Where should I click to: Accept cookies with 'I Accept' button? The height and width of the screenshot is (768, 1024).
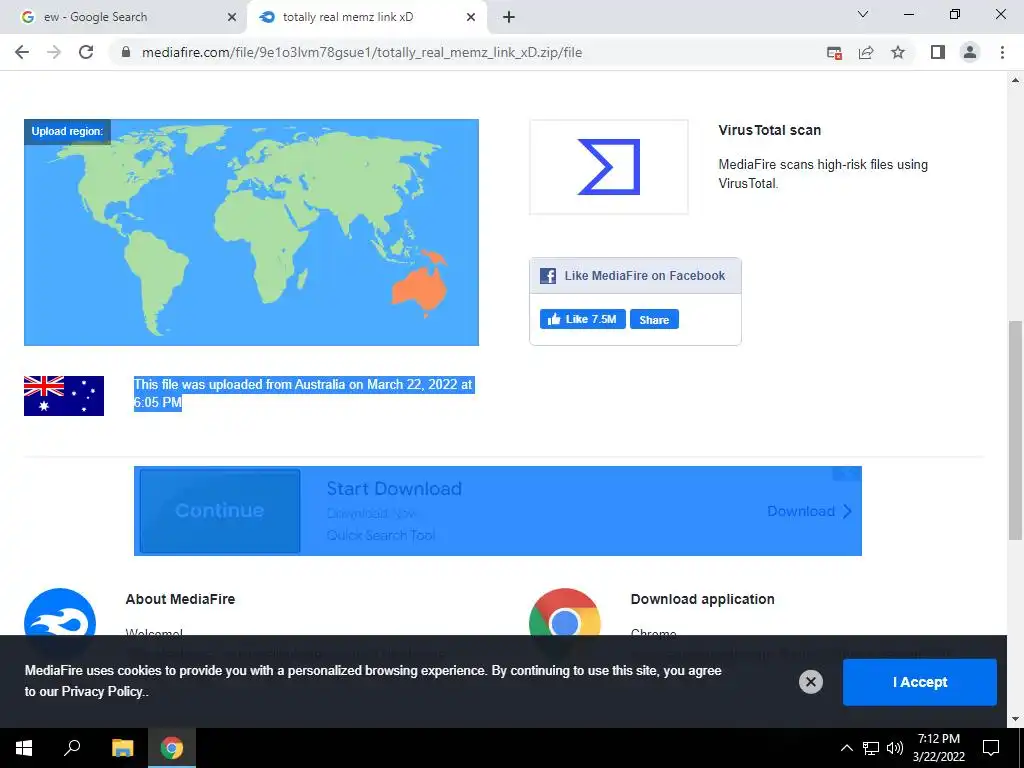(x=920, y=682)
